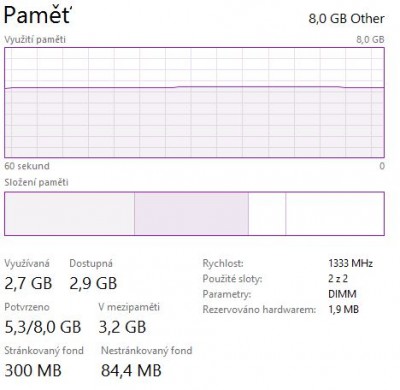Image resolution: width=400 pixels, height=390 pixels.
Task: Click the memory usage graph
Action: [x=194, y=102]
